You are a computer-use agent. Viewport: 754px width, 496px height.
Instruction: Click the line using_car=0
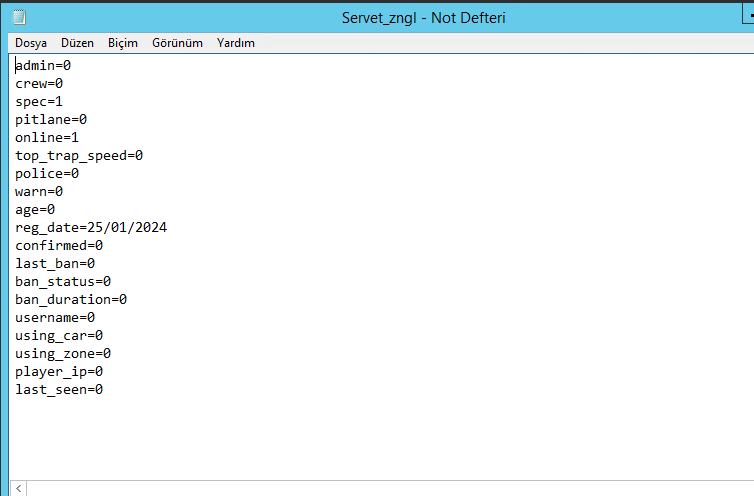(x=59, y=336)
